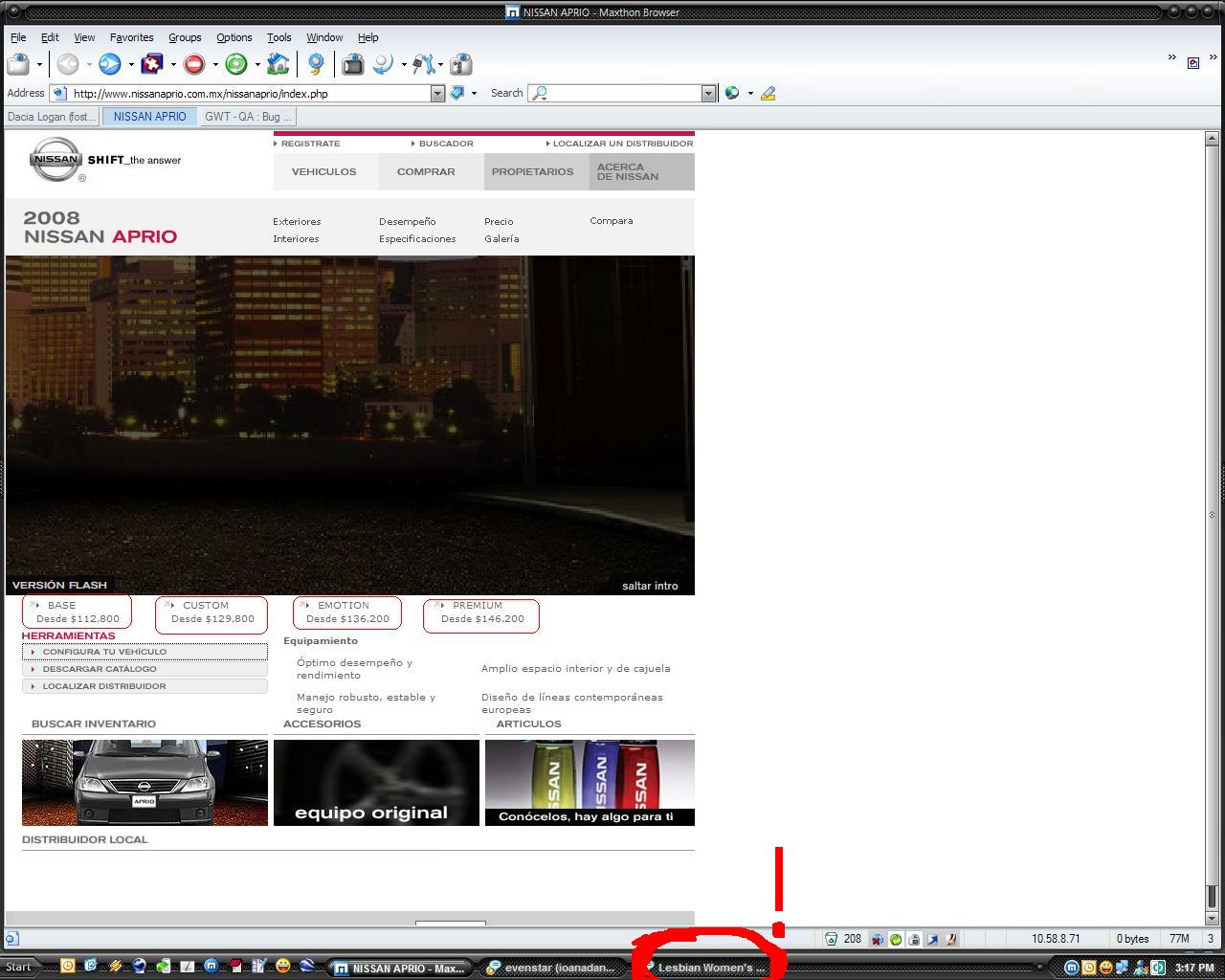Screen dimensions: 1225x980
Task: Click the green Refresh toolbar icon
Action: tap(236, 64)
